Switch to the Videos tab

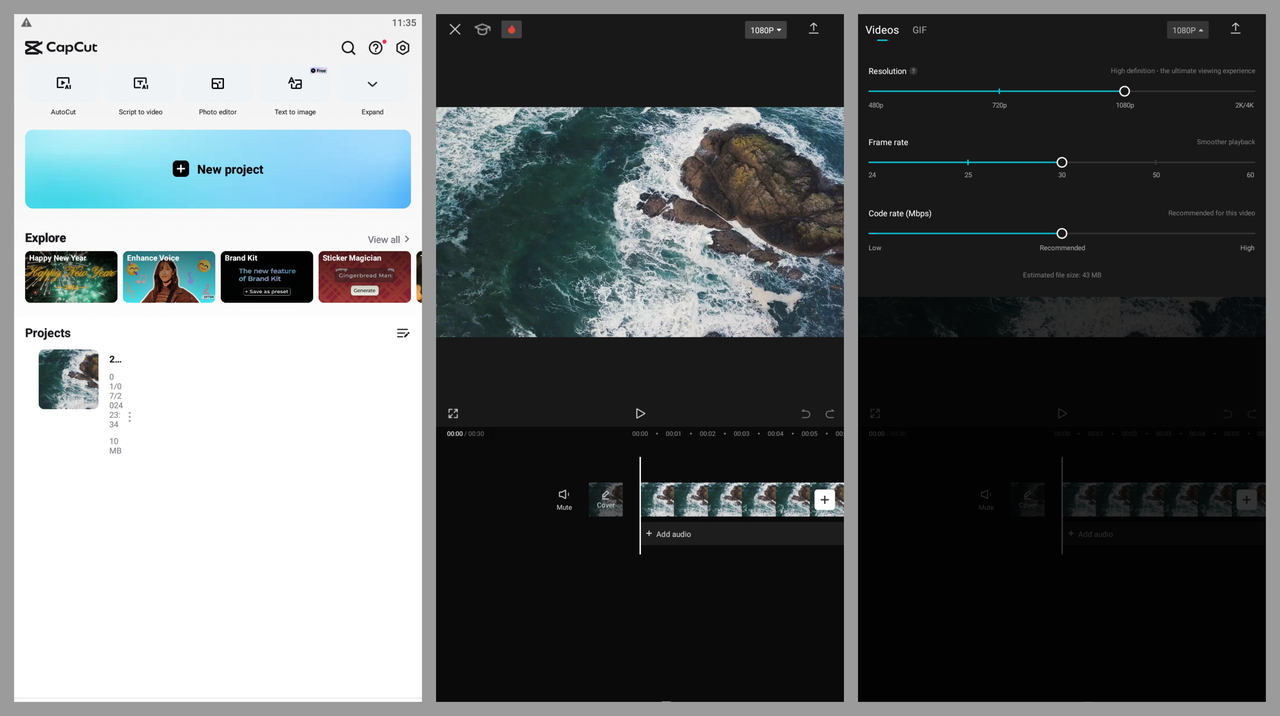(882, 30)
